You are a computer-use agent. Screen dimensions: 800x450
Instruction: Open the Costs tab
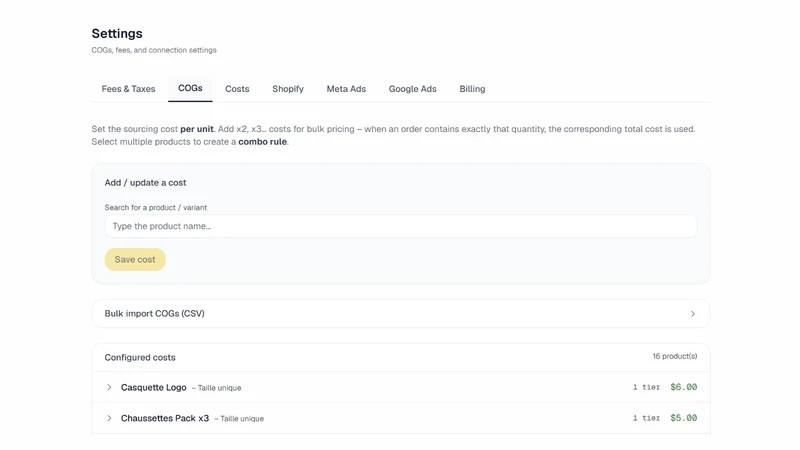point(237,89)
